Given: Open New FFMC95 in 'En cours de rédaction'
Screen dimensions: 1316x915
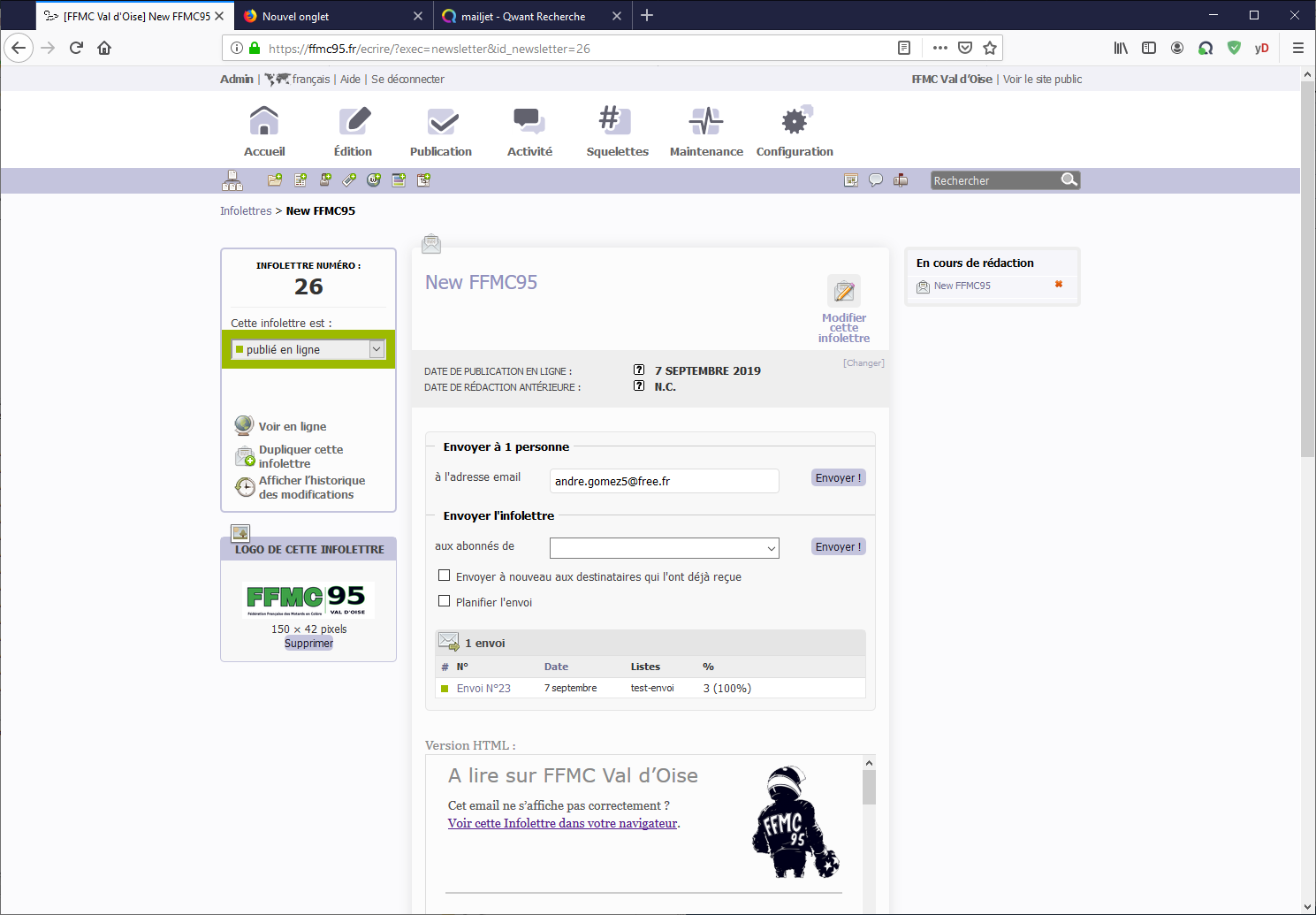Looking at the screenshot, I should [x=962, y=286].
